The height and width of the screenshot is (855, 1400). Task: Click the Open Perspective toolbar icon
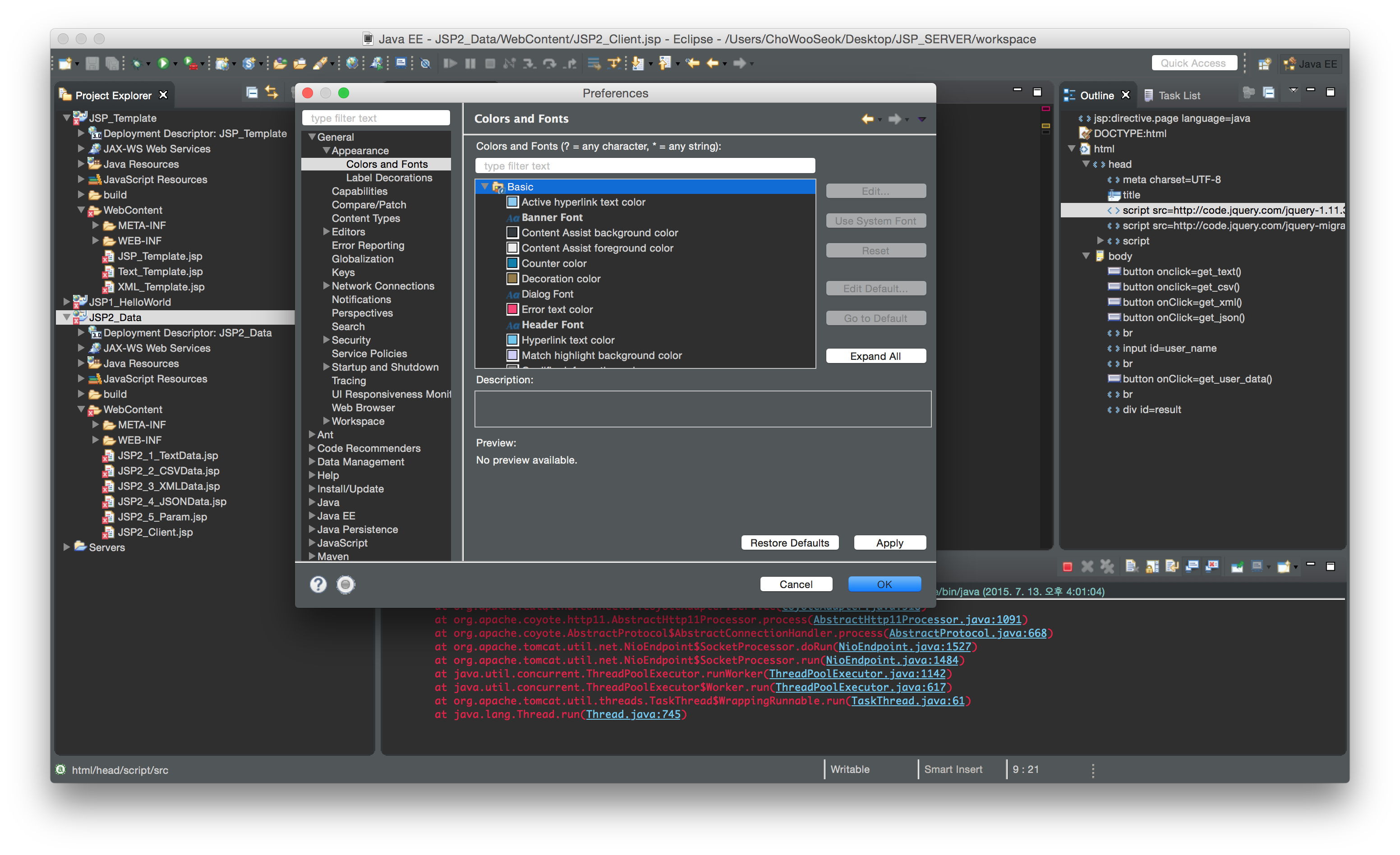point(1264,64)
